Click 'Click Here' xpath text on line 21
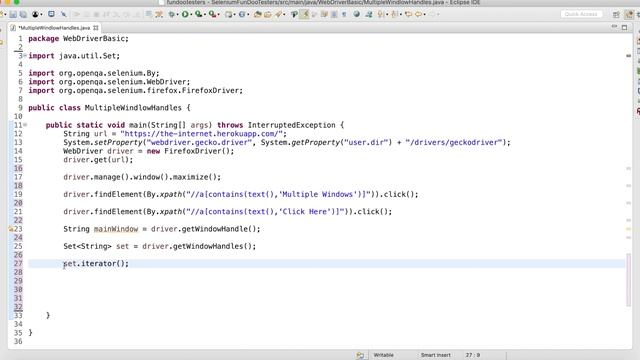The height and width of the screenshot is (360, 640). pyautogui.click(x=305, y=211)
